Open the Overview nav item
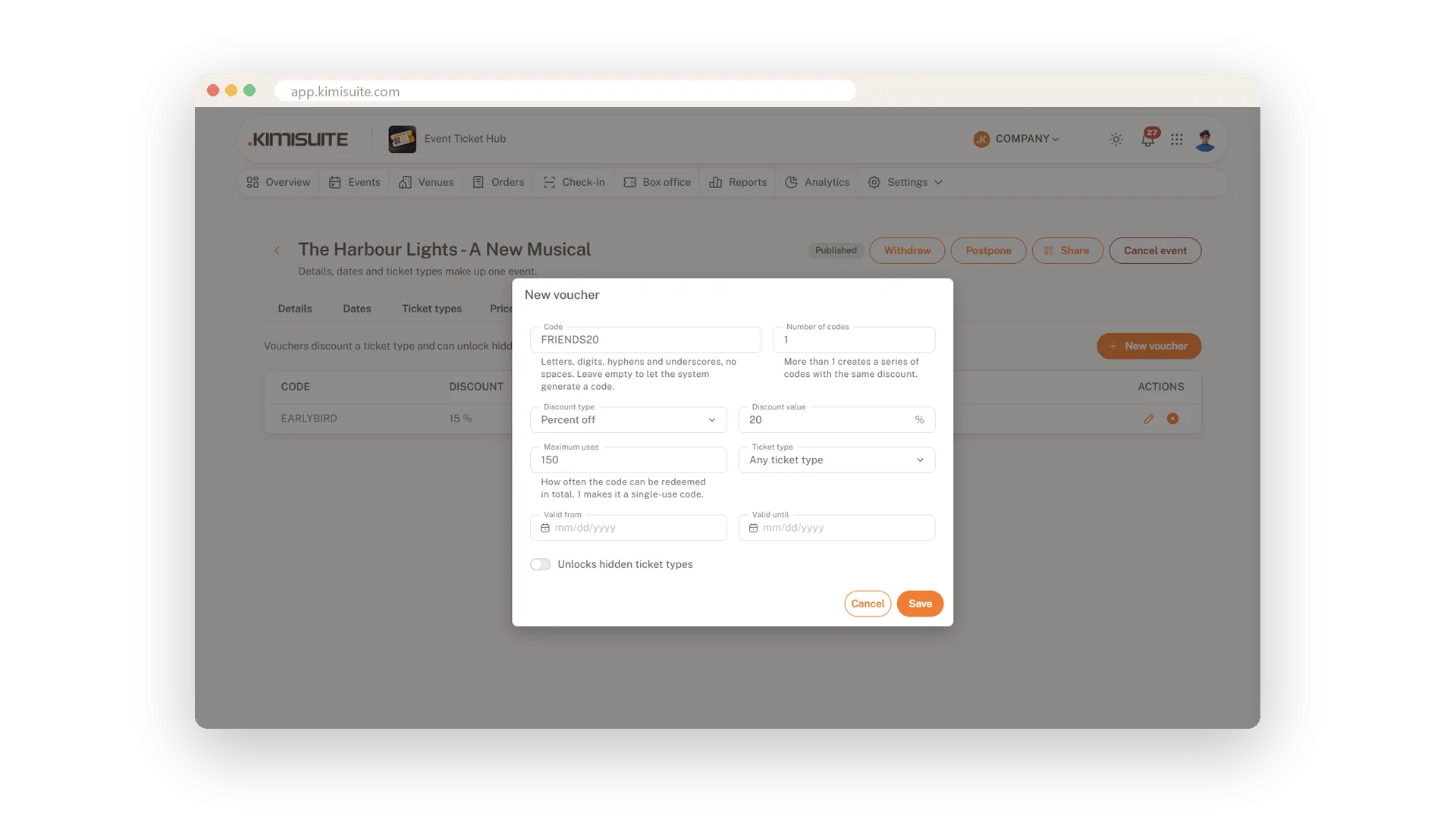Screen dimensions: 1456x819 coord(278,183)
